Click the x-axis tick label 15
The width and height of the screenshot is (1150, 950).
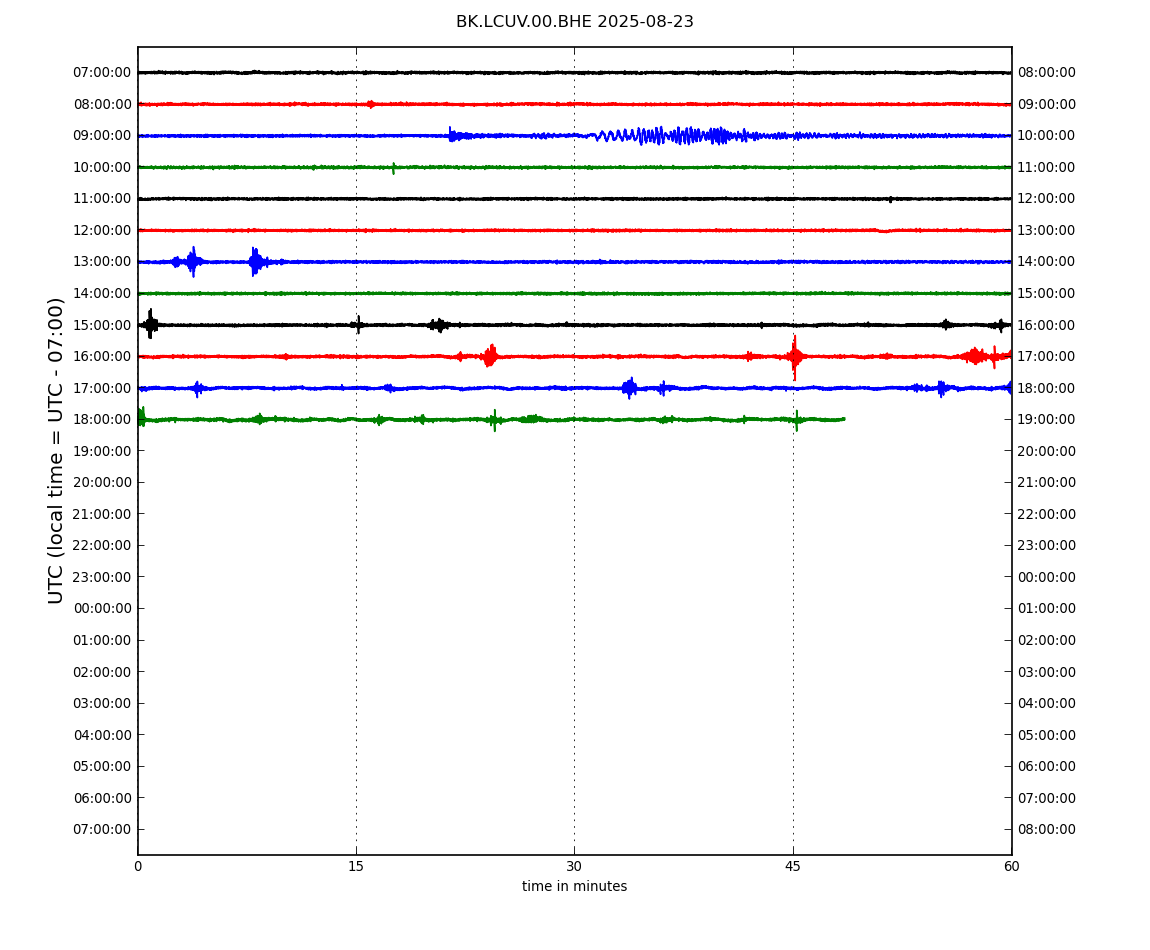coord(356,866)
